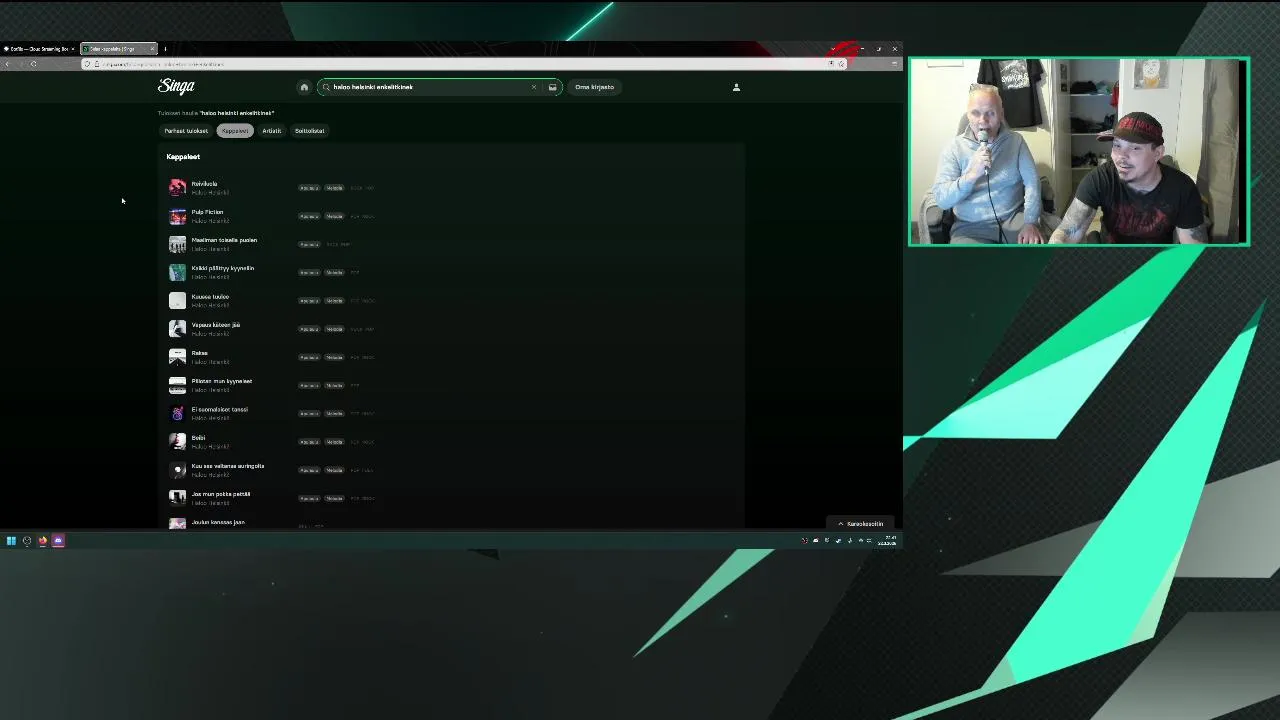Click Kuussa tuulee cover thumbnail
Image resolution: width=1280 pixels, height=720 pixels.
tap(177, 301)
